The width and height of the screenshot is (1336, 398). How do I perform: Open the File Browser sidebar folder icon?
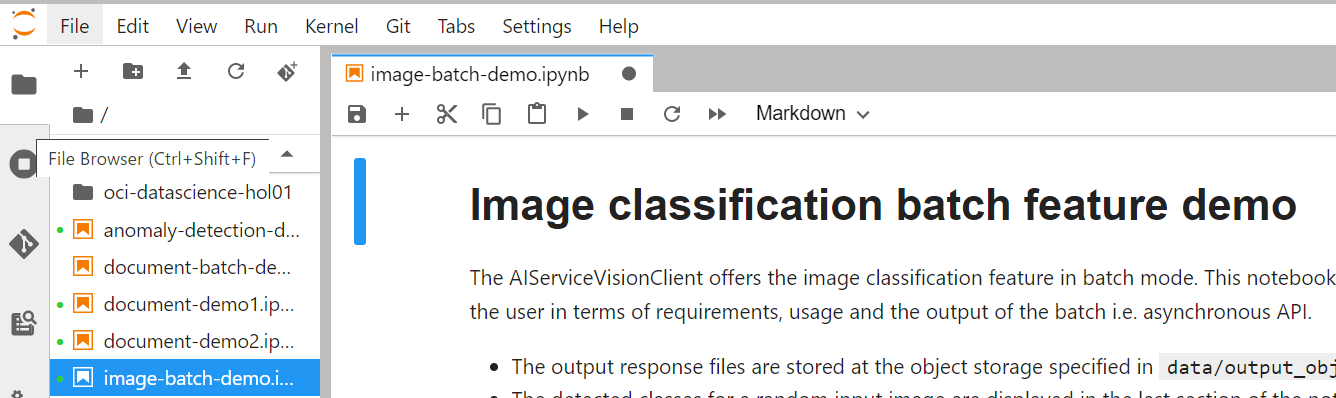pos(24,85)
